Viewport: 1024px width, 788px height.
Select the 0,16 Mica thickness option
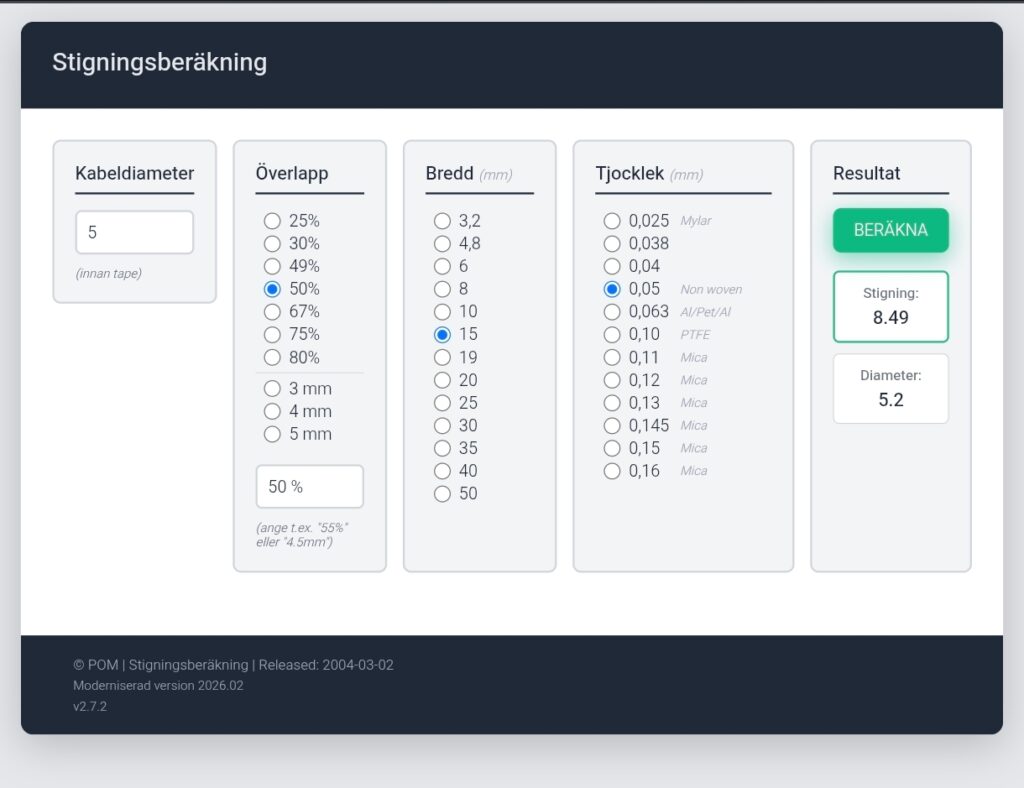[x=612, y=471]
